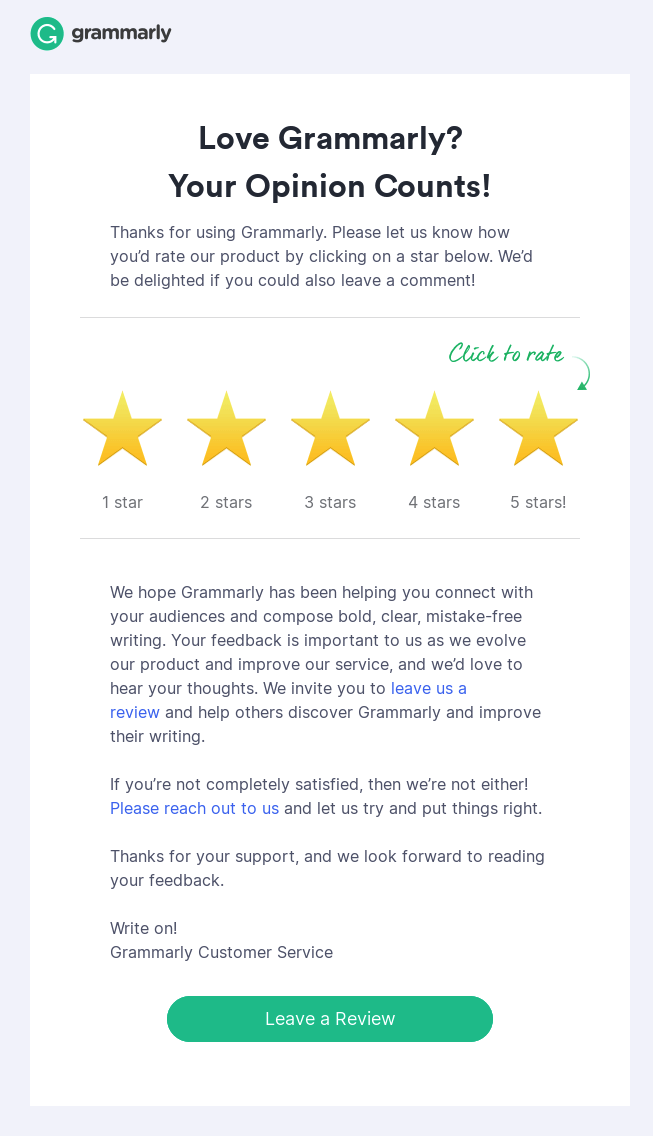Click the green curved arrow near Click to rate
Screen dimensions: 653x1136
(582, 373)
